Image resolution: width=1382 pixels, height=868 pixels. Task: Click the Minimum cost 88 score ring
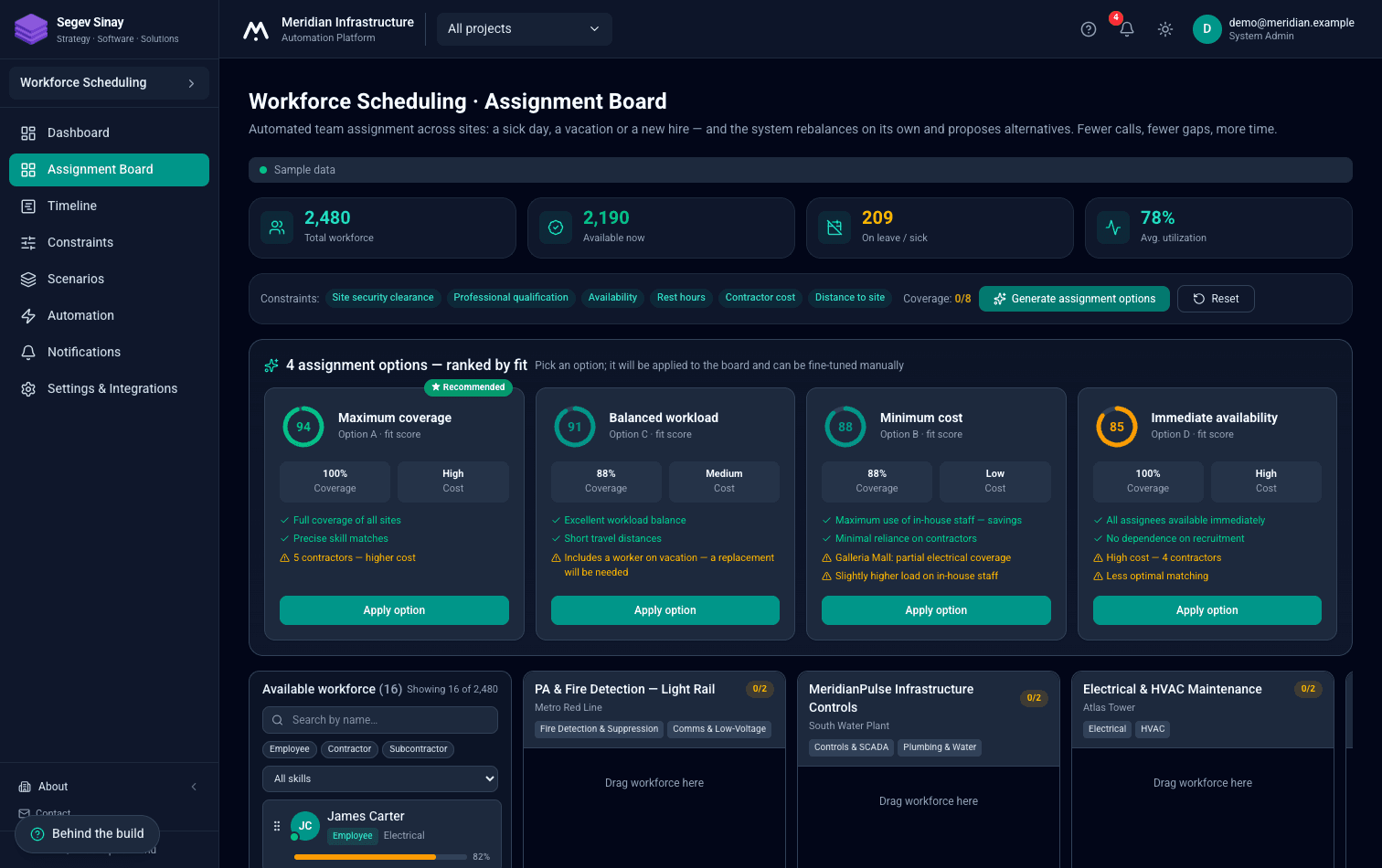pyautogui.click(x=845, y=427)
